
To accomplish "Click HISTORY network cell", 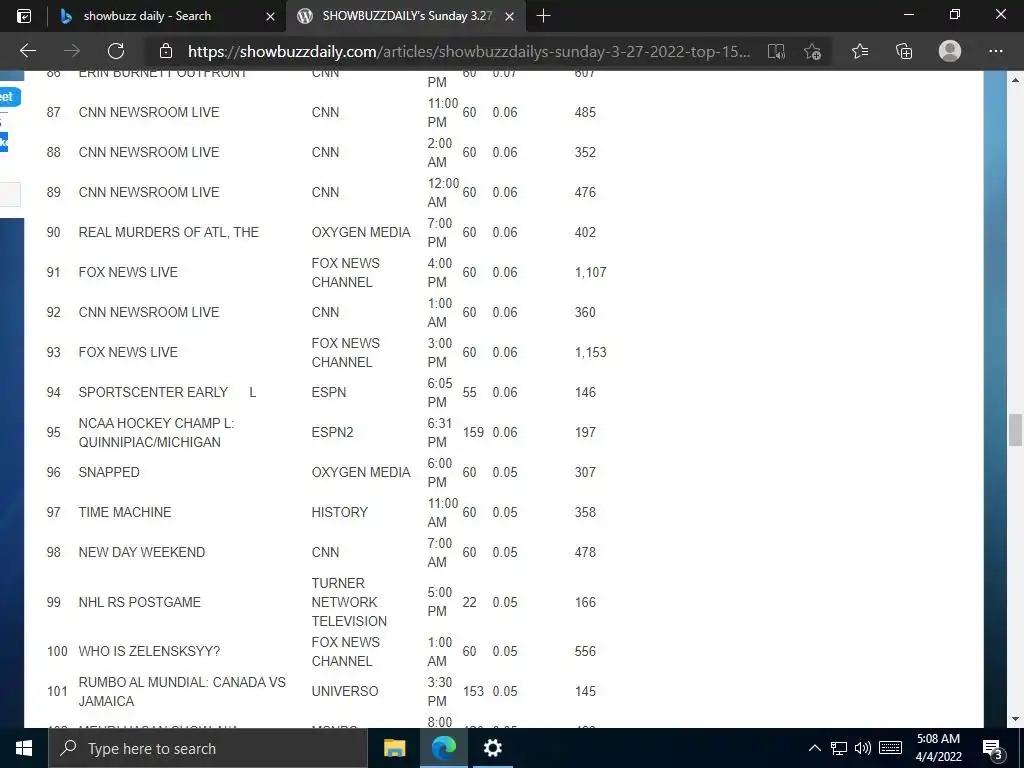I will [340, 512].
